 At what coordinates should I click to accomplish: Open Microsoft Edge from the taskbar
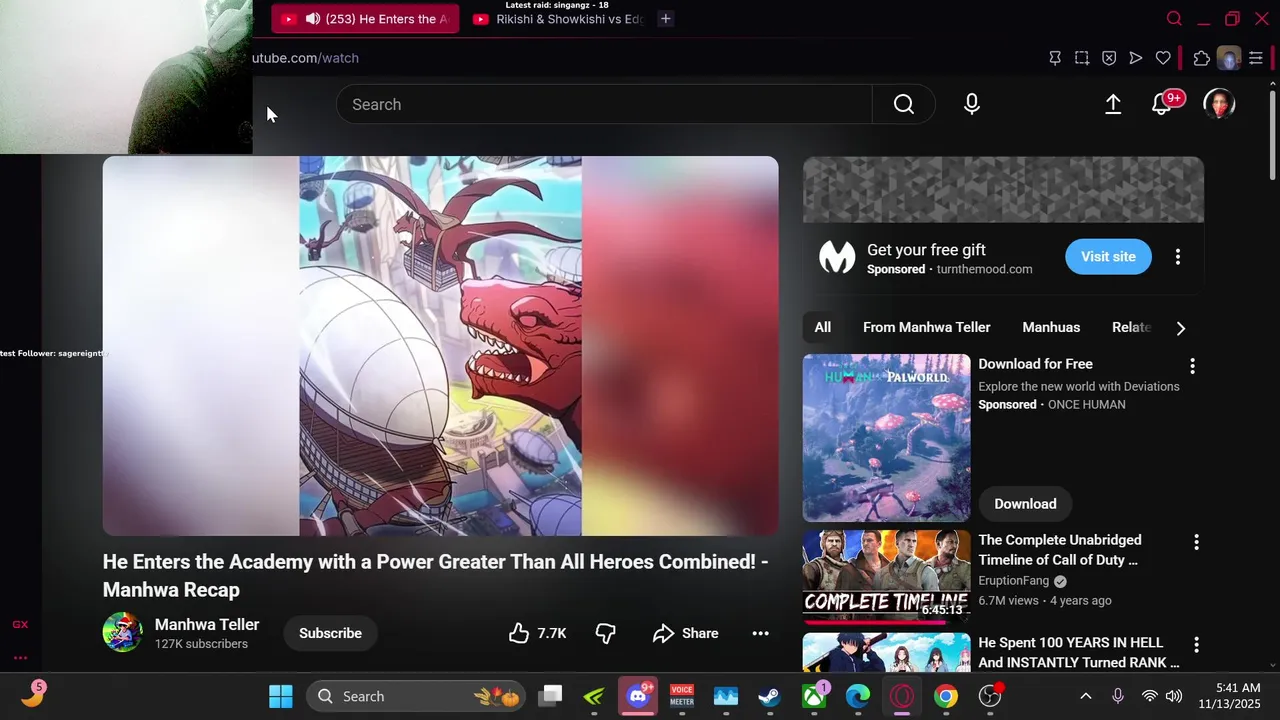point(858,696)
